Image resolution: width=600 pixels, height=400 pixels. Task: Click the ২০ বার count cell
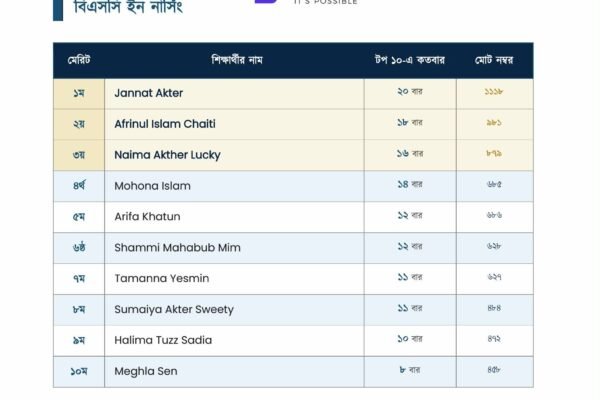(410, 91)
